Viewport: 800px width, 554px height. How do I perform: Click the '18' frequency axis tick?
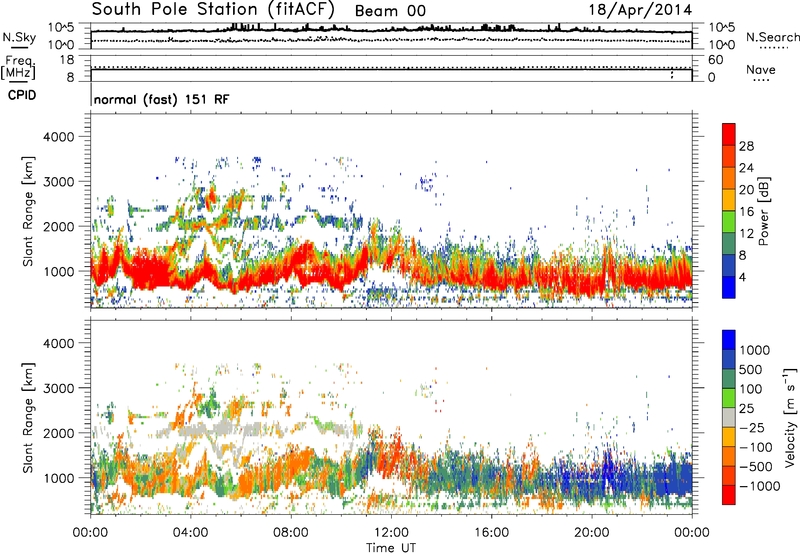point(67,60)
